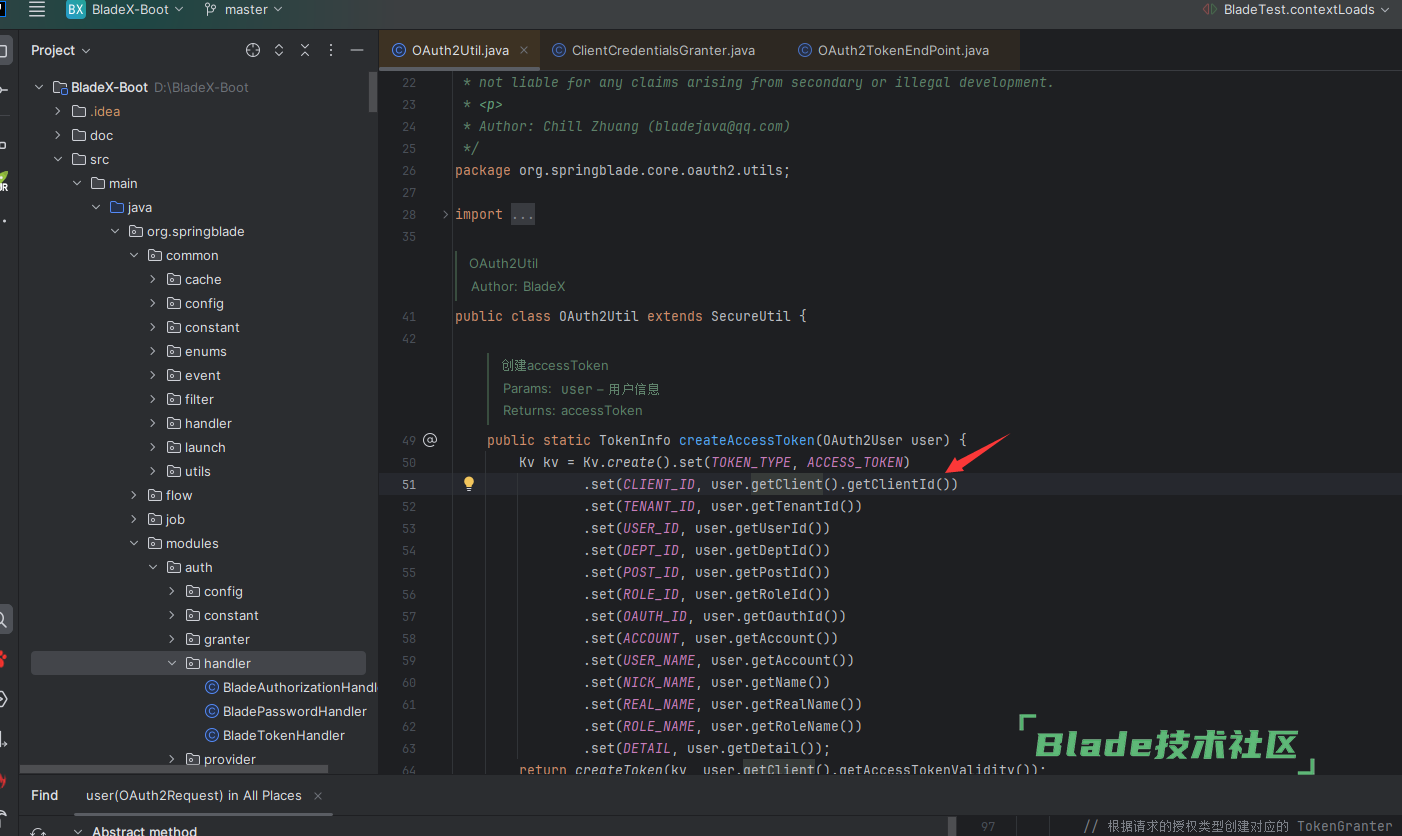This screenshot has width=1402, height=836.
Task: Select opened file in Project tree
Action: [x=253, y=50]
